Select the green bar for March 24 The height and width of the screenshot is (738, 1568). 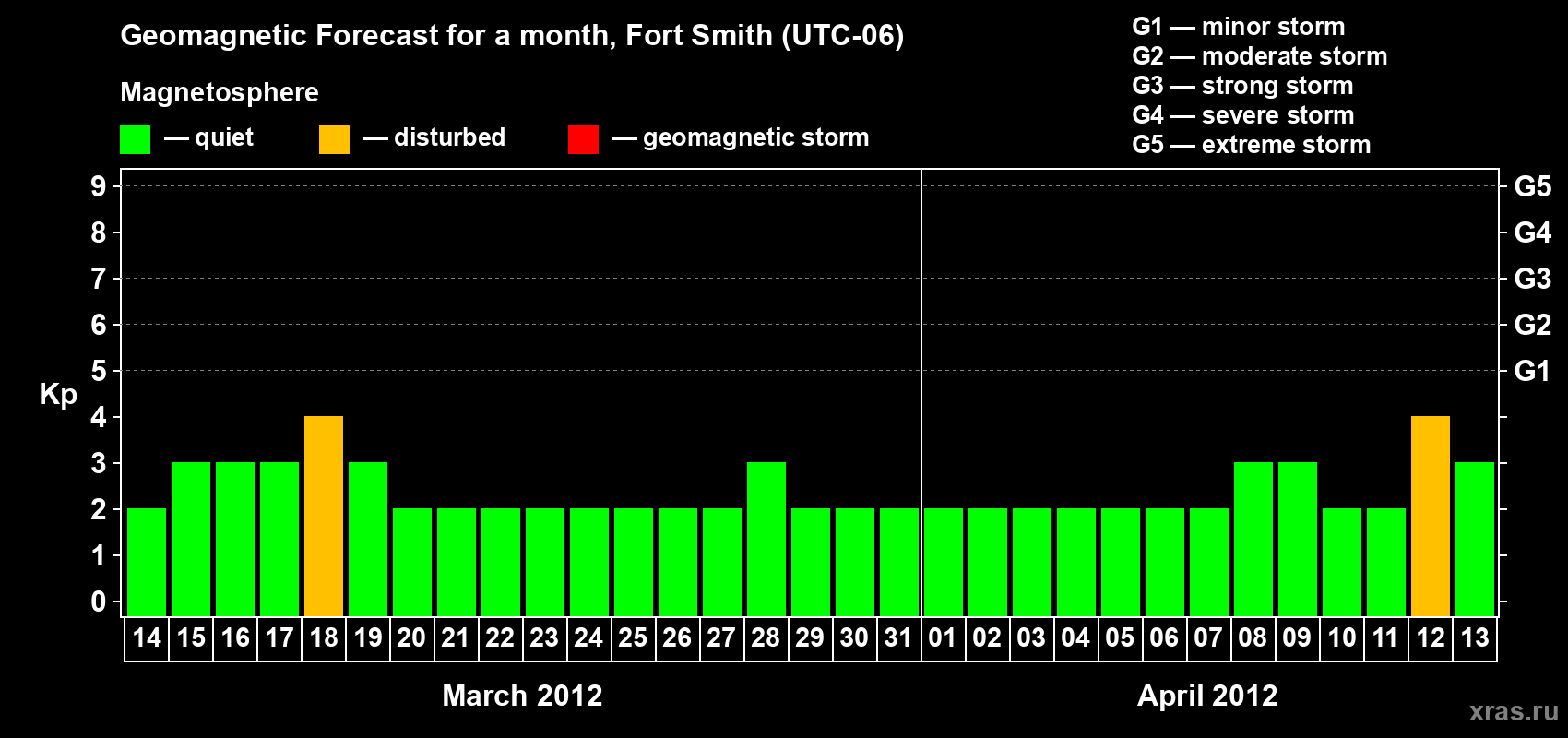pyautogui.click(x=589, y=562)
